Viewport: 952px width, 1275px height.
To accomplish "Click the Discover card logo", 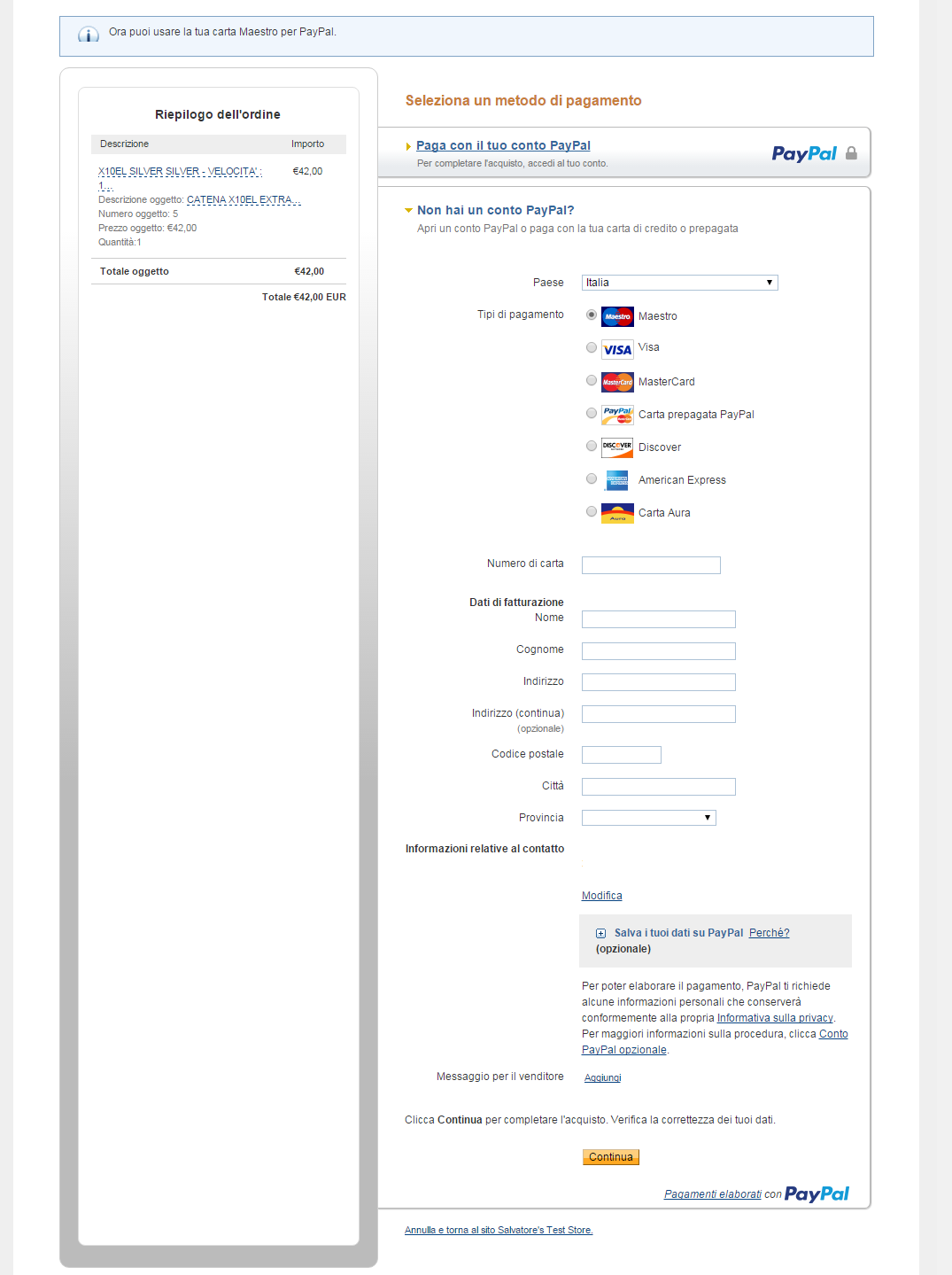I will pyautogui.click(x=617, y=447).
